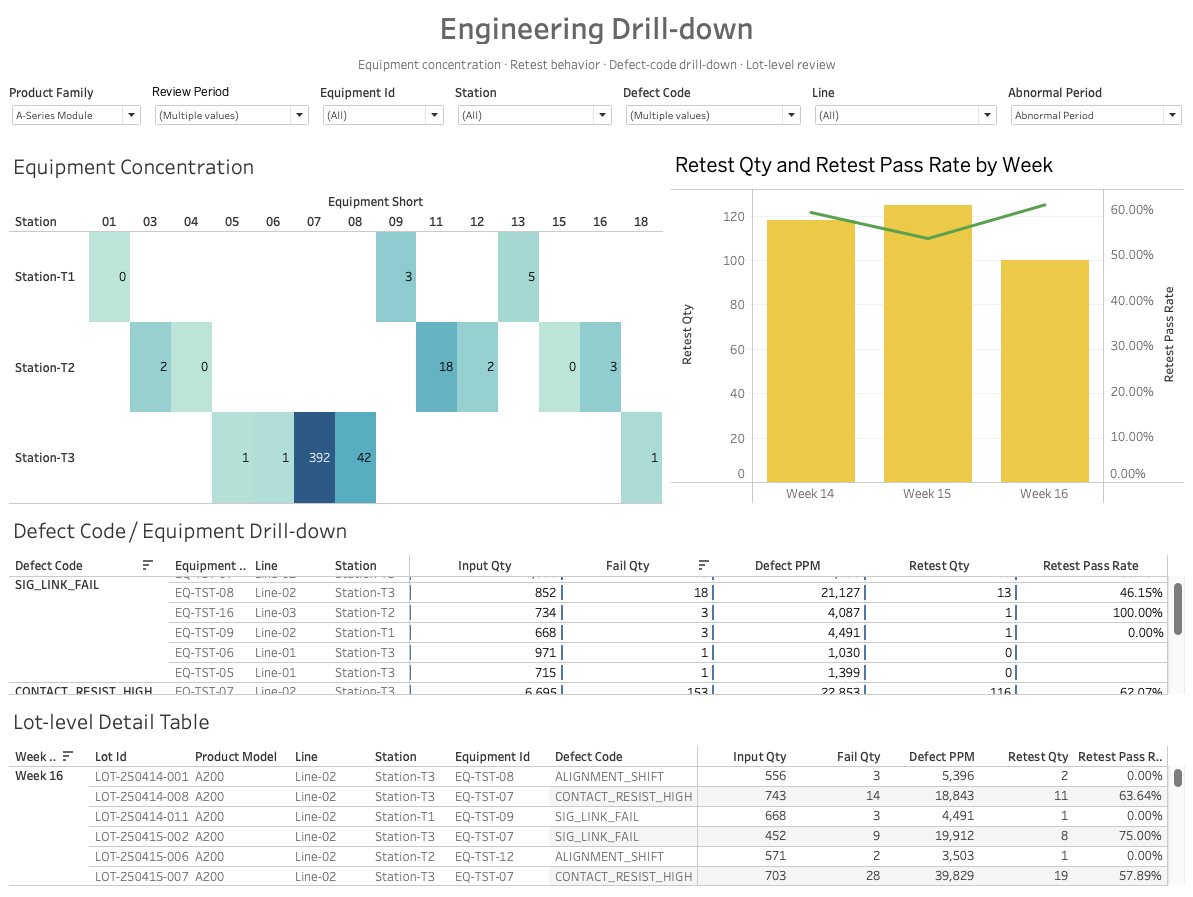Viewport: 1193px width, 897px height.
Task: Open the Review Period dropdown
Action: [x=231, y=115]
